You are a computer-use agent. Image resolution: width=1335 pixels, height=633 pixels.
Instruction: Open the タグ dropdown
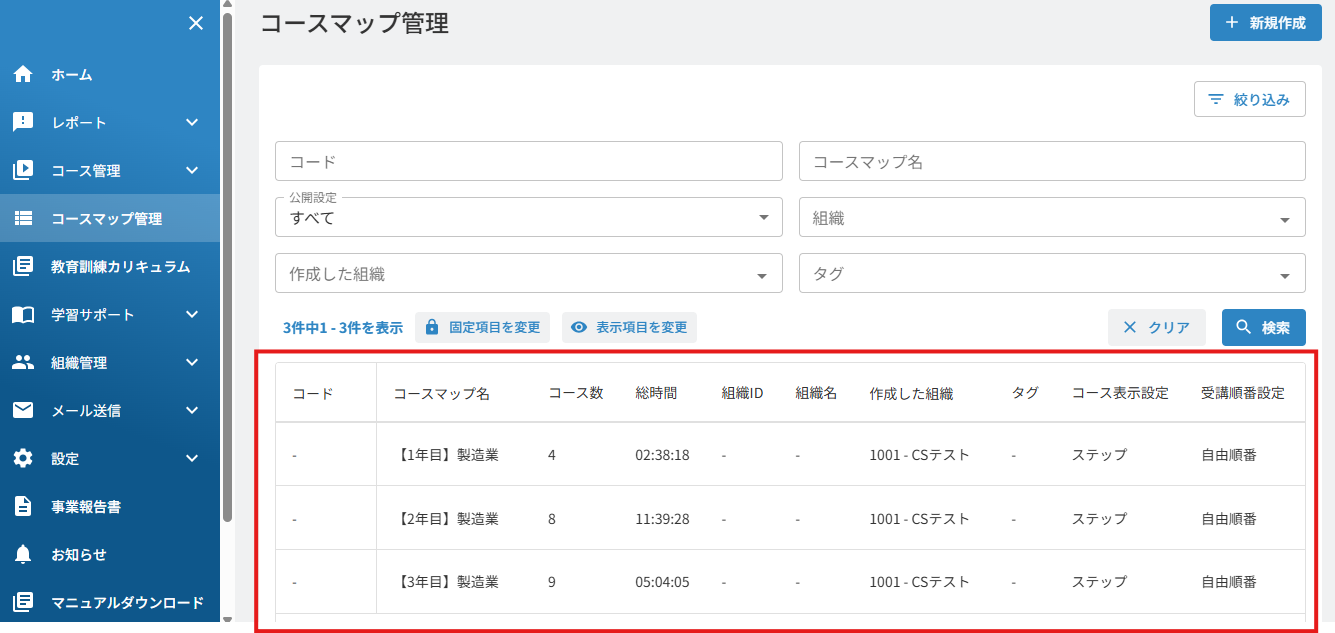tap(1052, 273)
